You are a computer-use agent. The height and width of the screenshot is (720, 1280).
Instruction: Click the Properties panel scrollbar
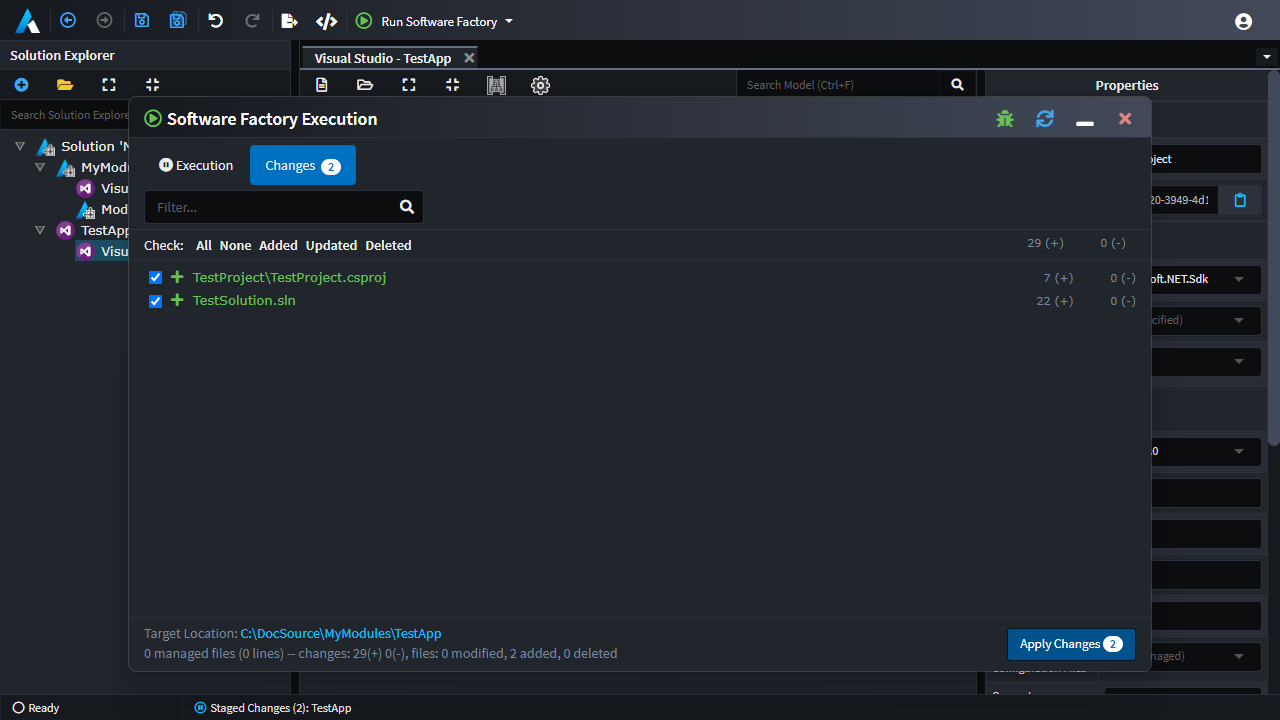pyautogui.click(x=1273, y=258)
